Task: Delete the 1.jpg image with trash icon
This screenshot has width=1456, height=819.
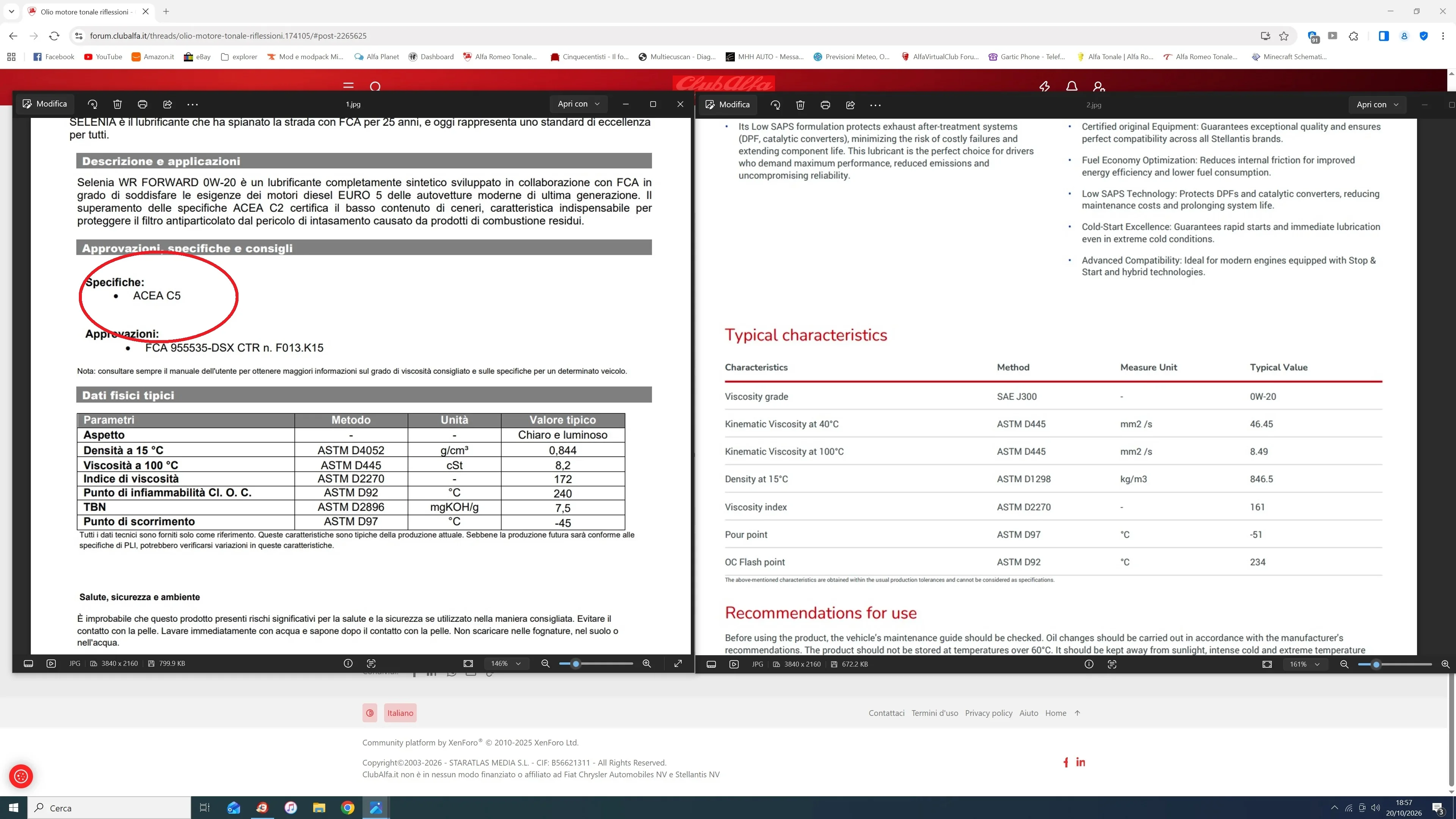Action: coord(118,104)
